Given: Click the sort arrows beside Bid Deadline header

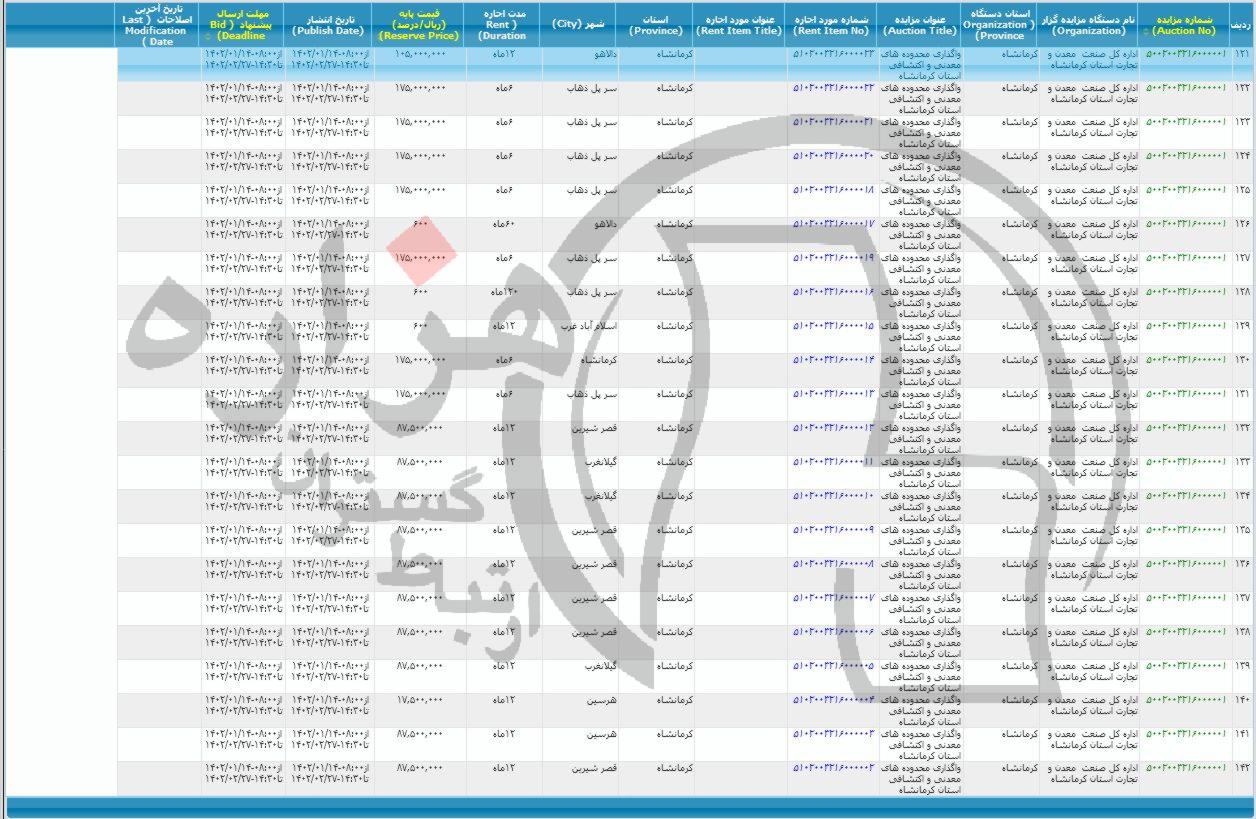Looking at the screenshot, I should pyautogui.click(x=207, y=37).
